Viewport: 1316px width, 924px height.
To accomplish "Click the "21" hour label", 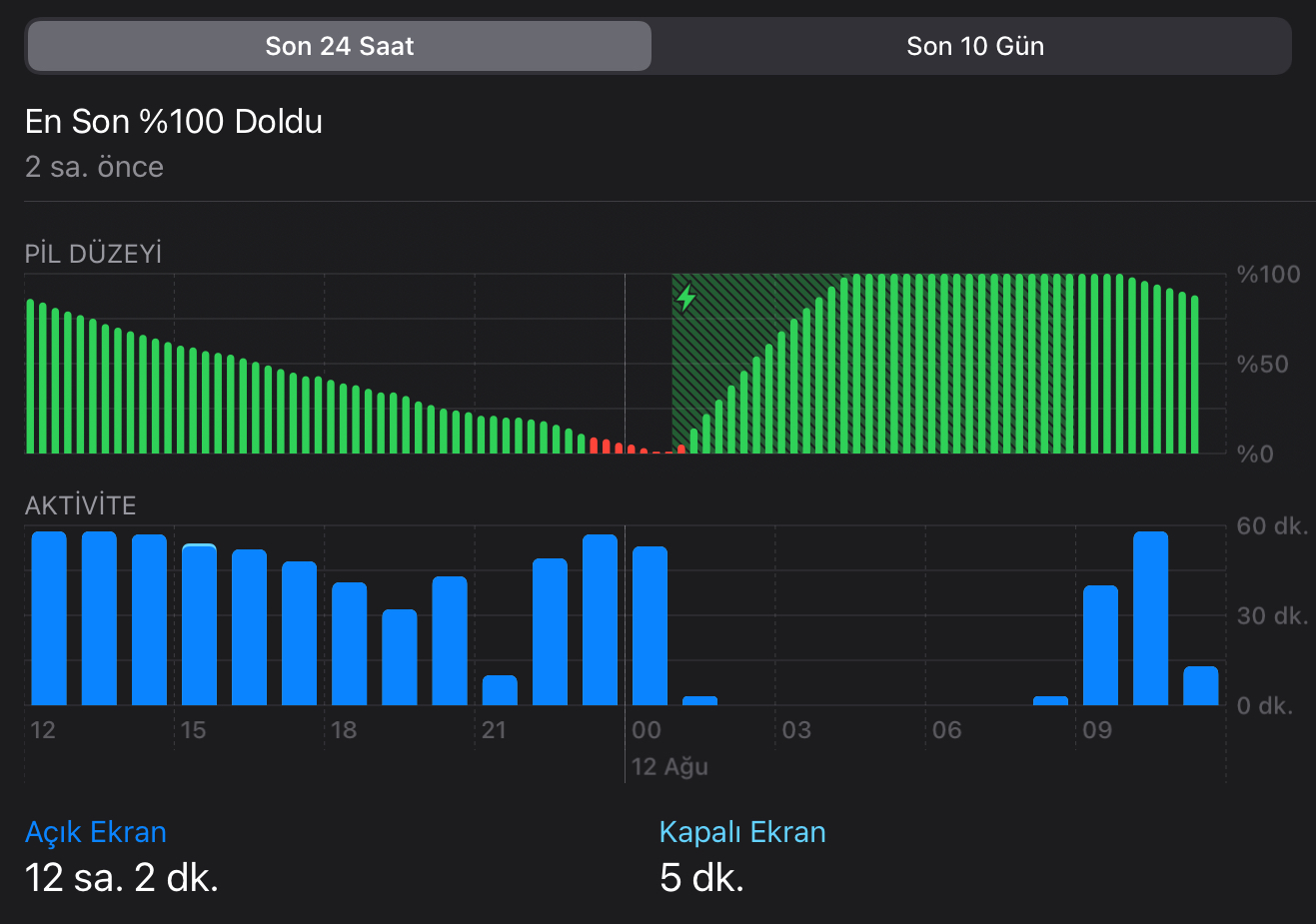I will 495,730.
